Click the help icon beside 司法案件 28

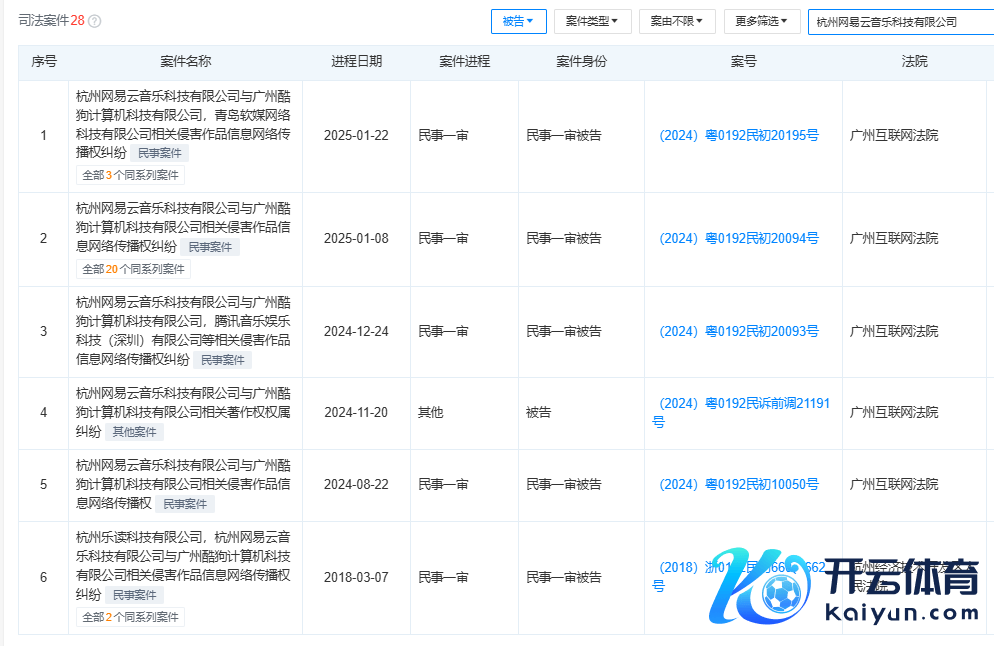[x=95, y=21]
